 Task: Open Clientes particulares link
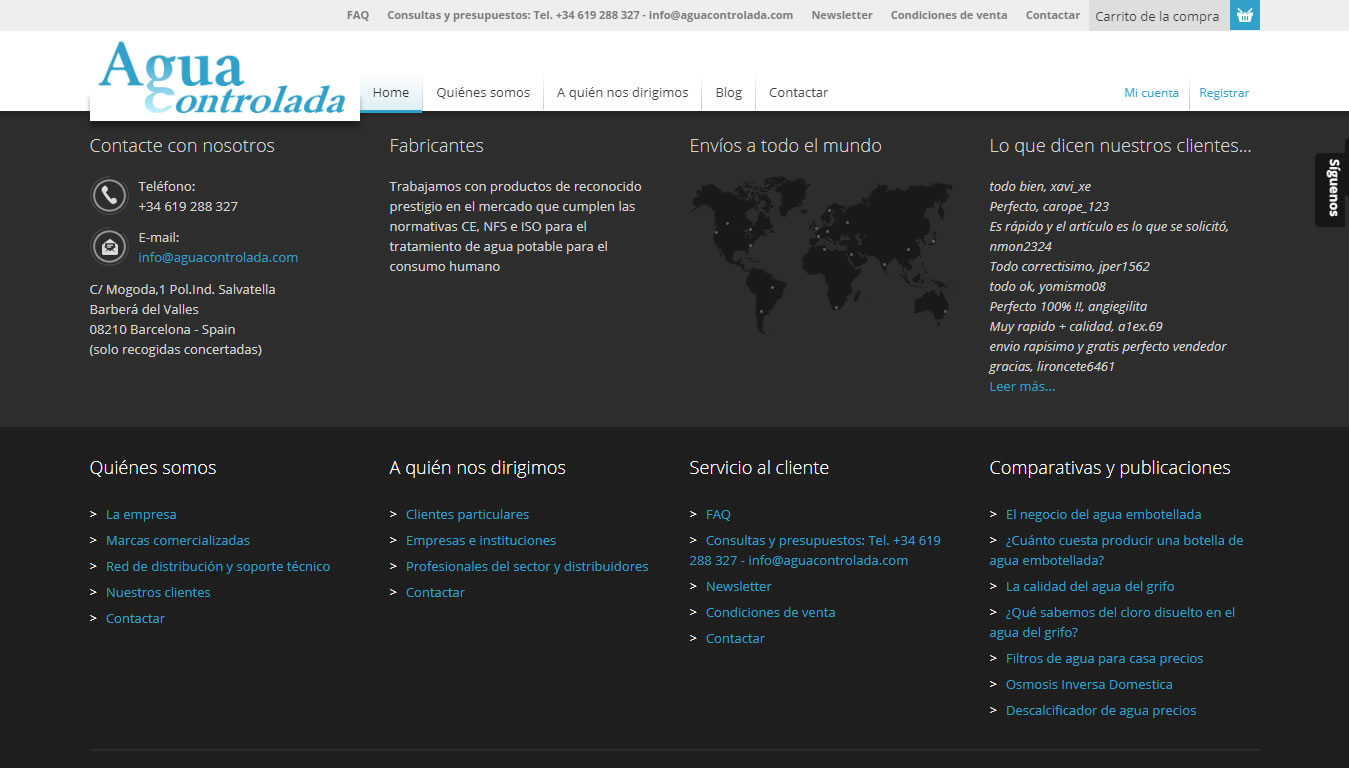[467, 514]
